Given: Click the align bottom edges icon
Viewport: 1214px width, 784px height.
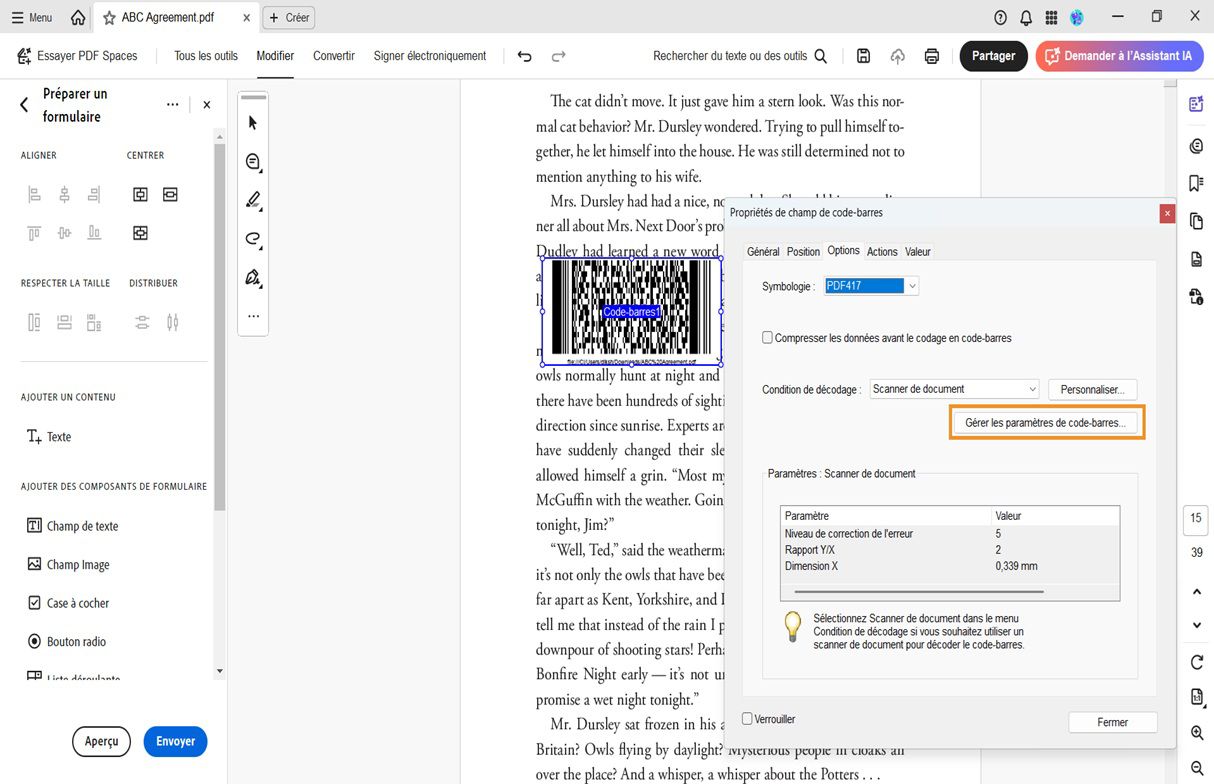Looking at the screenshot, I should click(94, 233).
